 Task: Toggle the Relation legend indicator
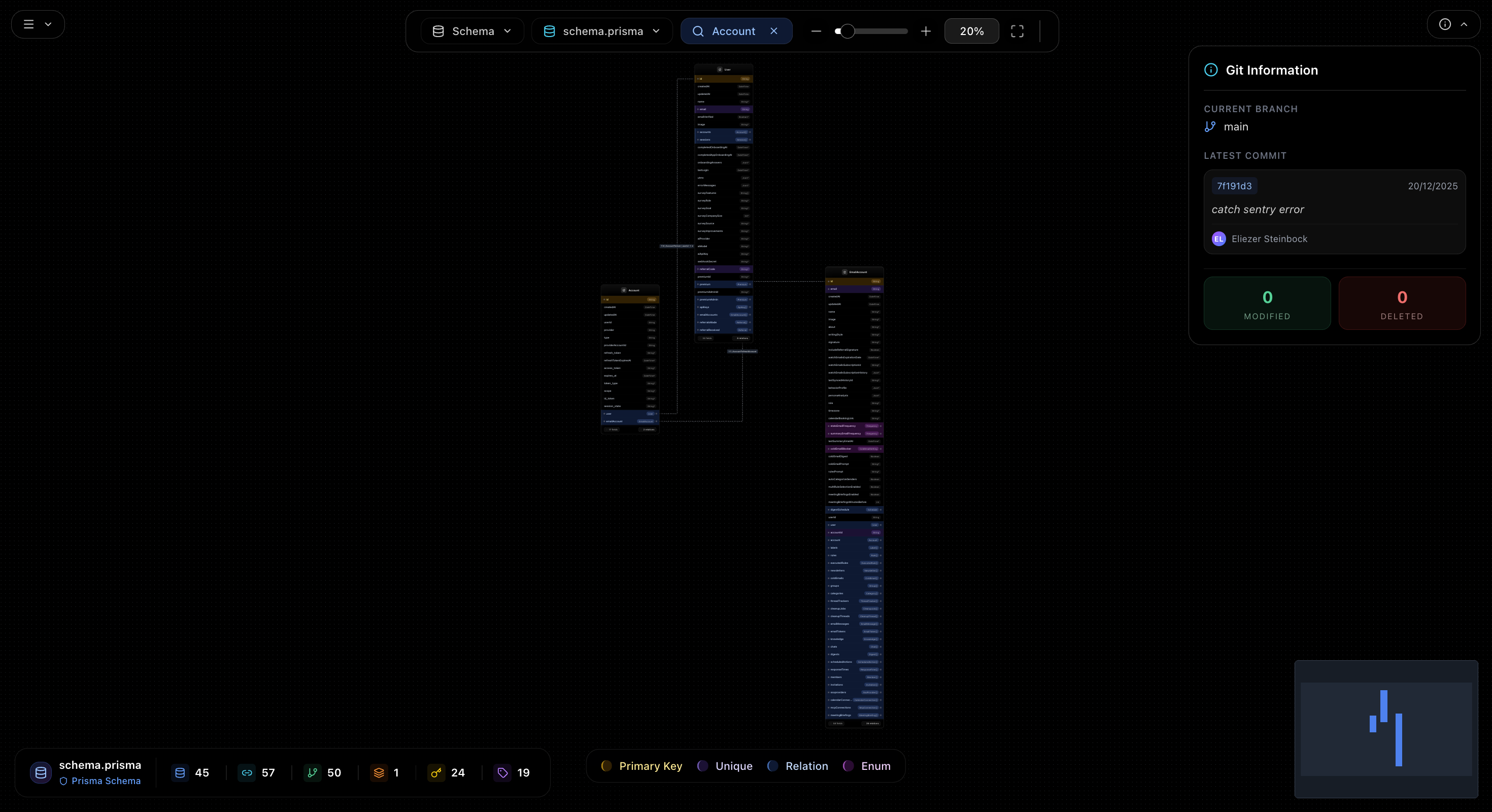tap(771, 766)
